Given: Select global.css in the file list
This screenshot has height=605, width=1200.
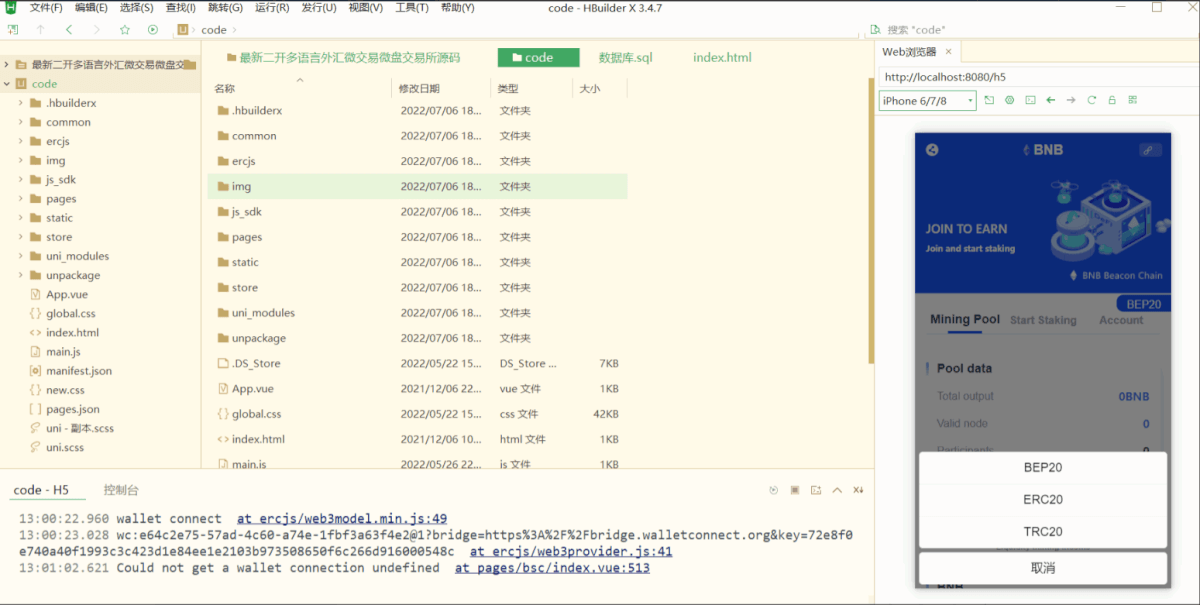Looking at the screenshot, I should (x=256, y=414).
